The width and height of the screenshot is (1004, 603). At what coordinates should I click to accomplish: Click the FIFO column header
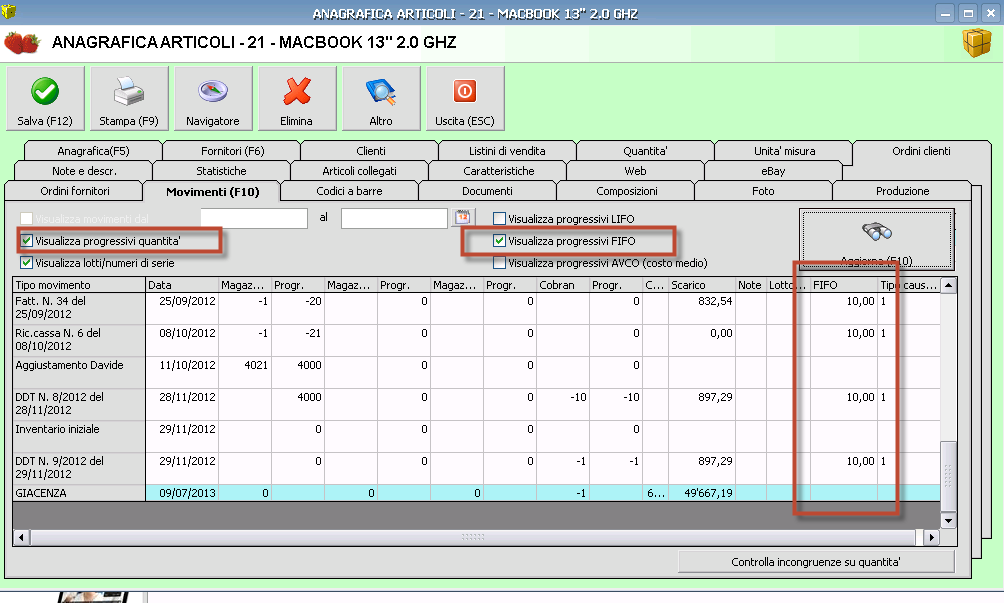[x=844, y=285]
